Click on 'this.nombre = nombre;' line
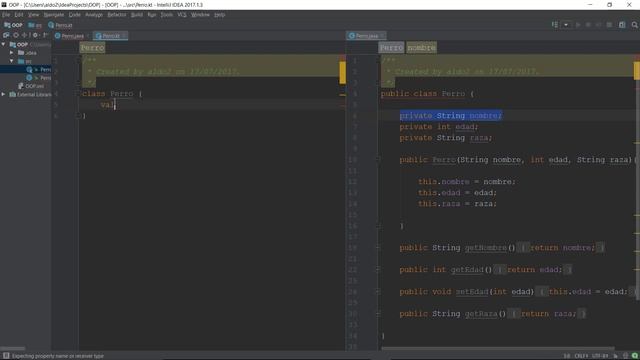This screenshot has width=640, height=360. point(467,182)
